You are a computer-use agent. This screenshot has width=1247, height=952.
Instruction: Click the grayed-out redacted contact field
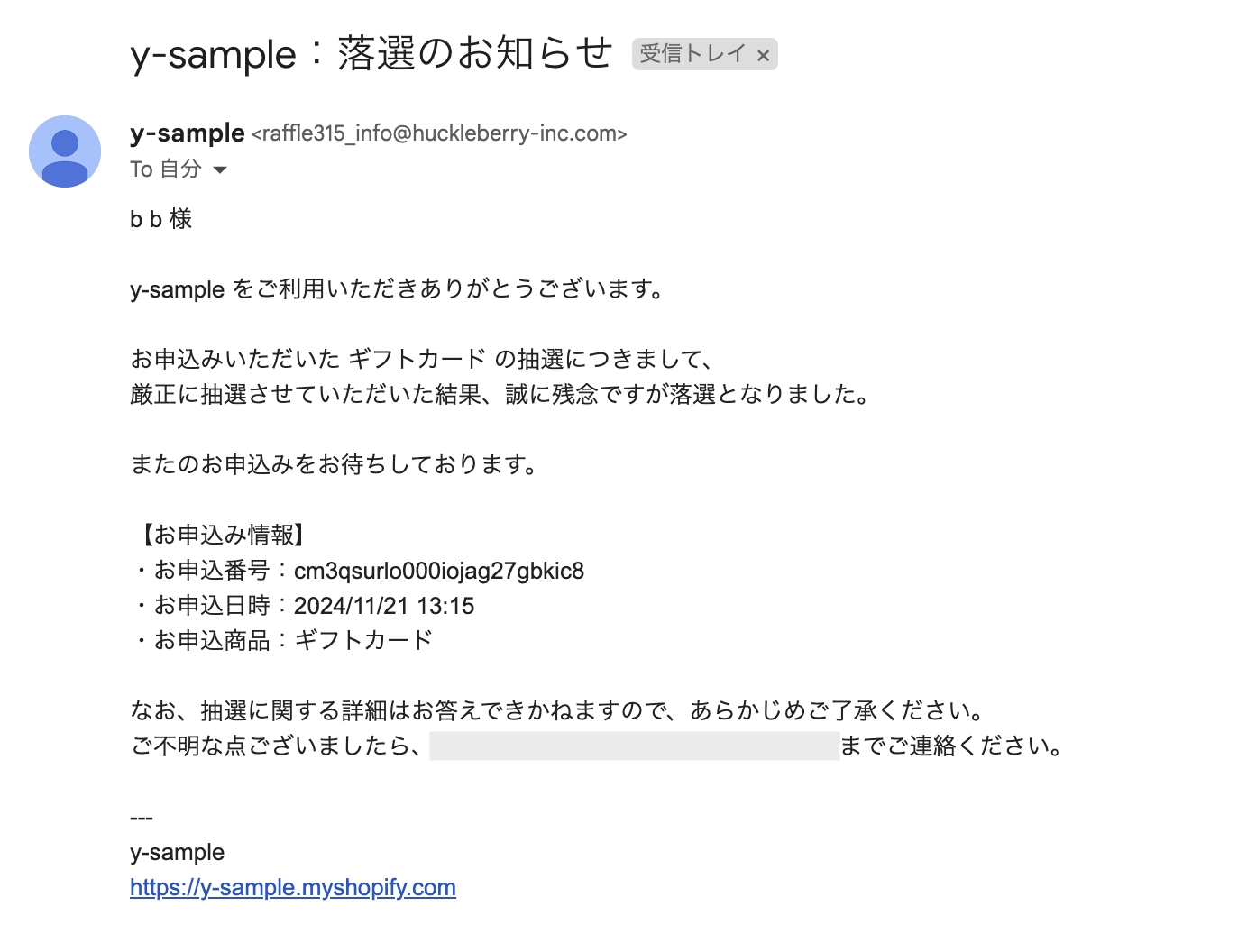pos(634,746)
